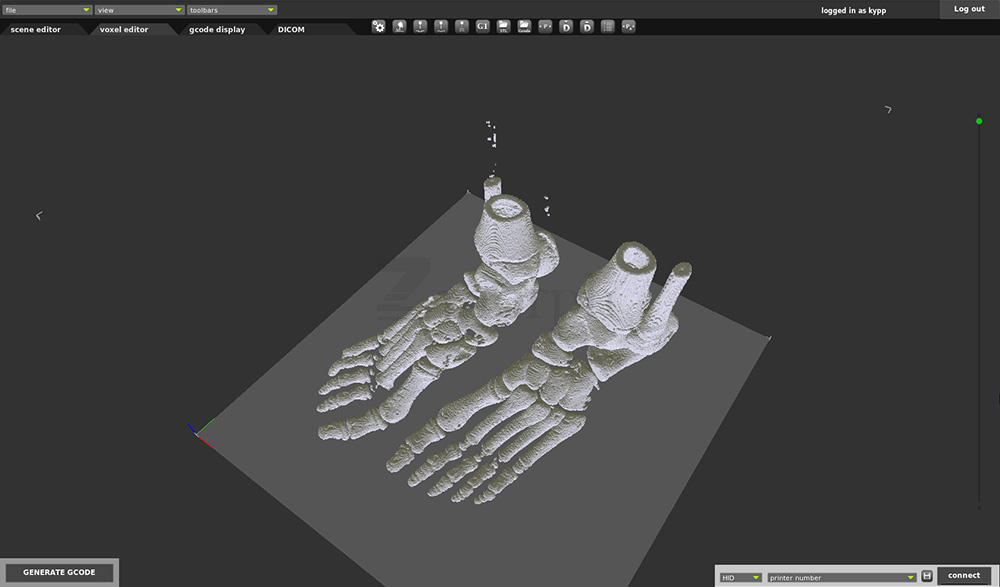Click the save disk icon beside printer number
The image size is (1000, 587).
pyautogui.click(x=927, y=576)
